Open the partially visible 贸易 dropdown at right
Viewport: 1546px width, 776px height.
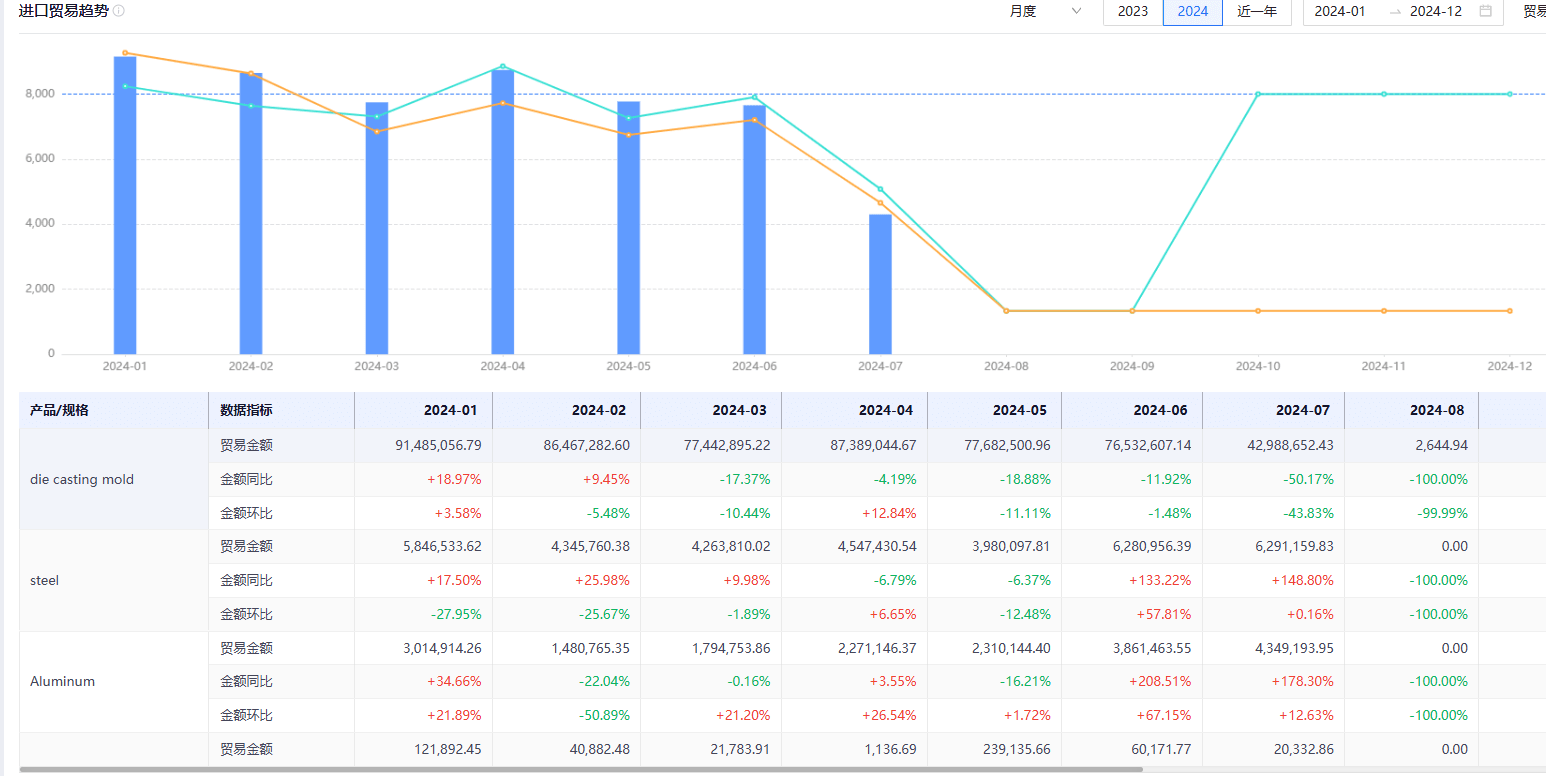(x=1534, y=11)
